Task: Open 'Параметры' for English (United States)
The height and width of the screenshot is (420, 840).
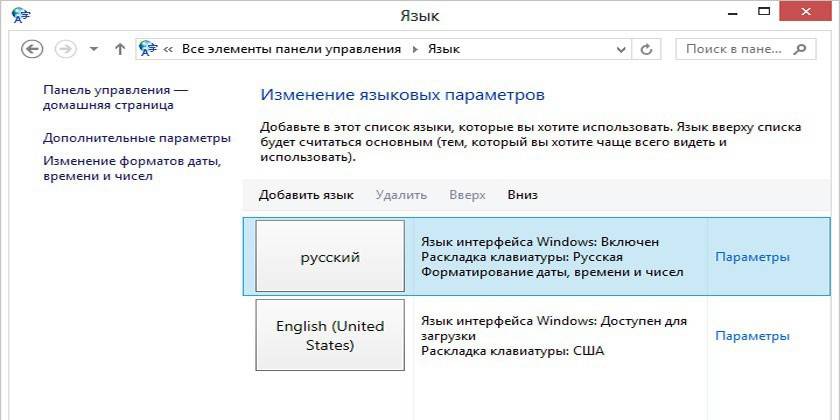Action: click(752, 336)
